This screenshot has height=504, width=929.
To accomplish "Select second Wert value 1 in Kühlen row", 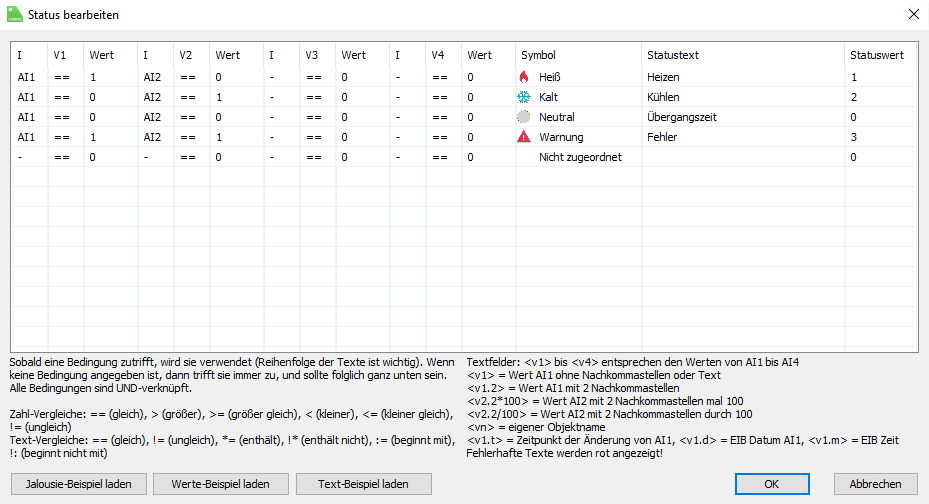I will tap(219, 97).
